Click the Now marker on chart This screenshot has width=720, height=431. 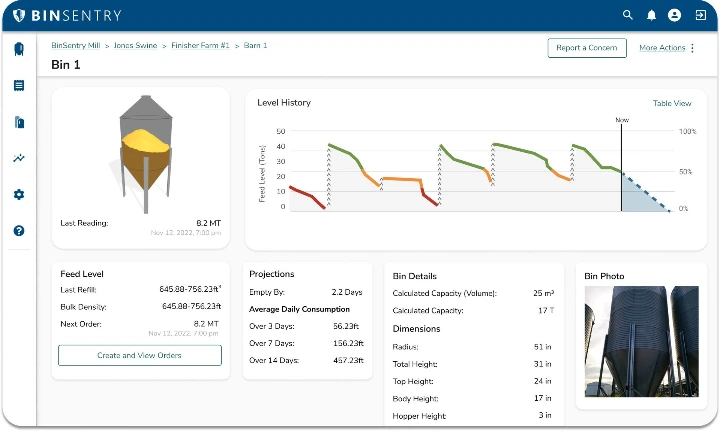point(622,120)
